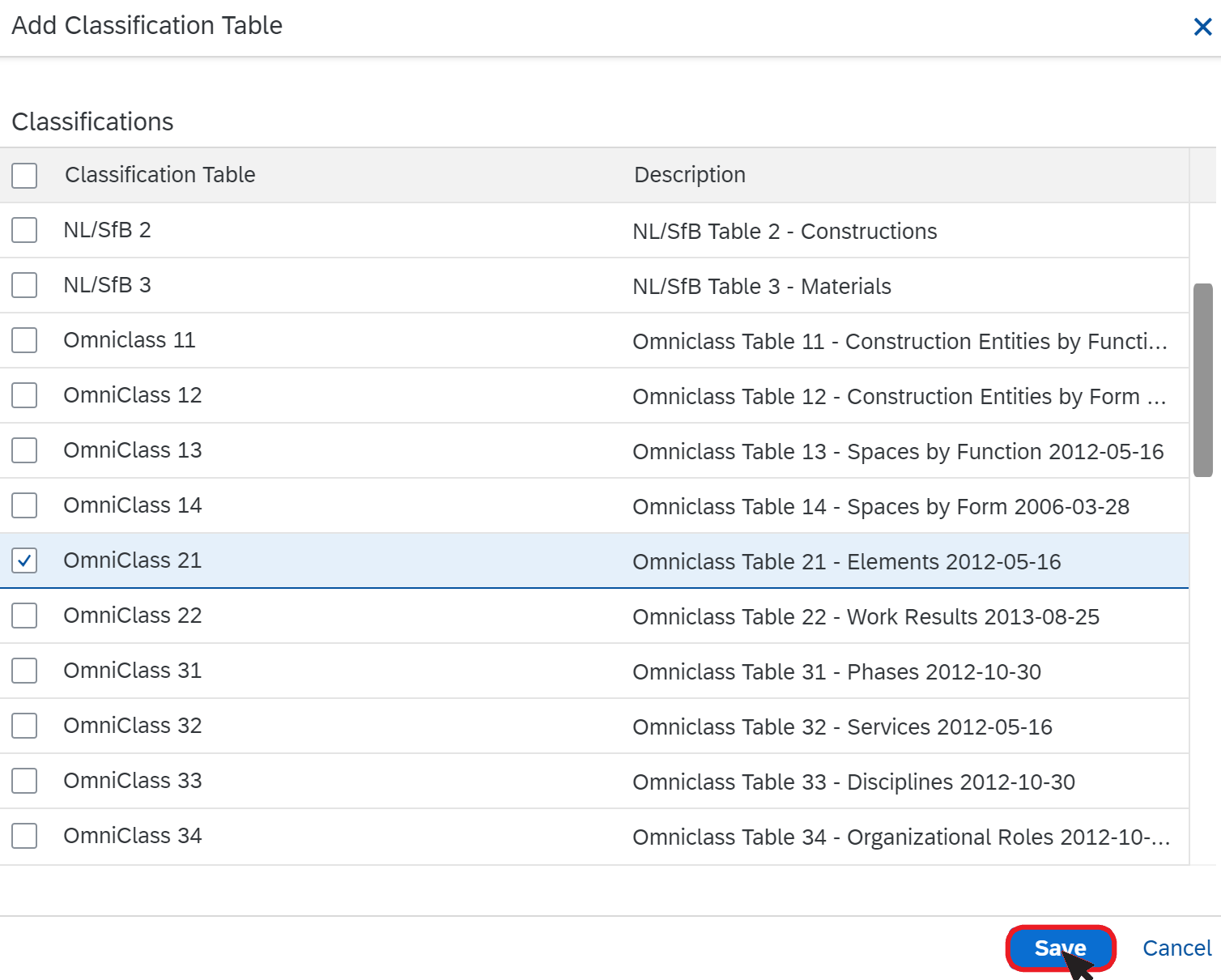Select the NL/SfB 3 row name
The image size is (1221, 980).
[x=108, y=285]
